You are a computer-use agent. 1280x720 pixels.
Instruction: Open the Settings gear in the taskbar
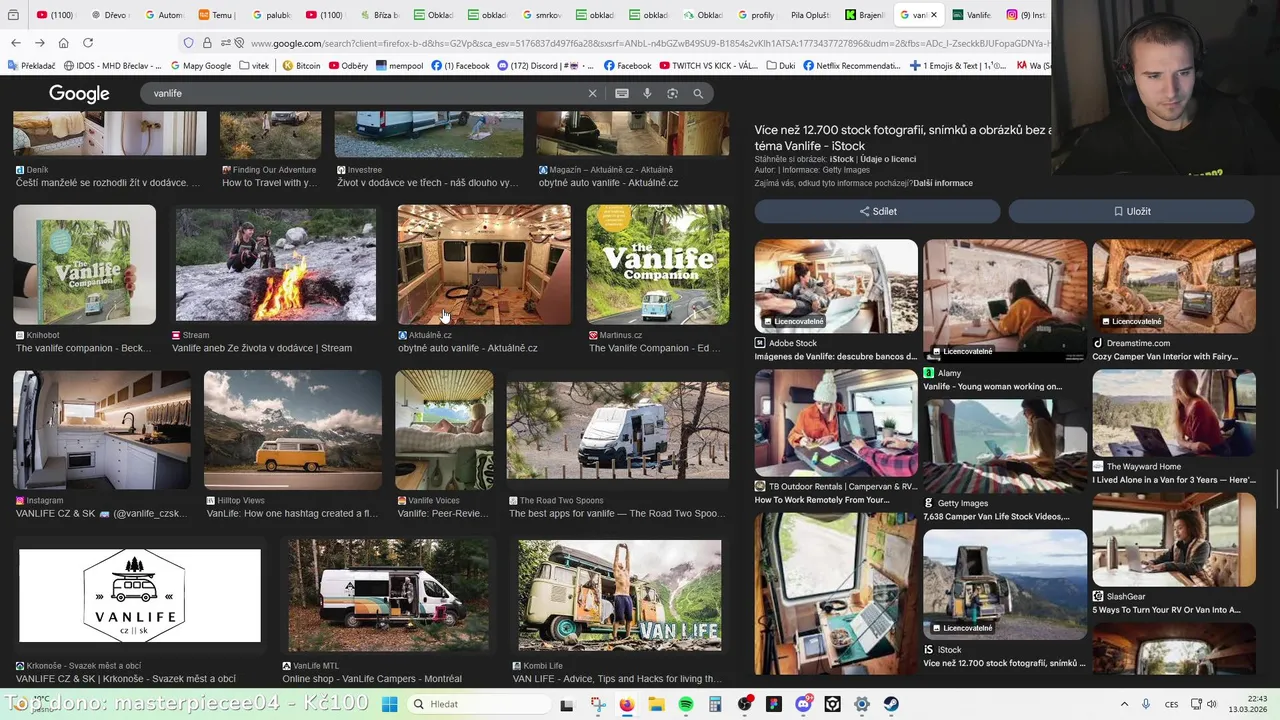click(x=862, y=704)
